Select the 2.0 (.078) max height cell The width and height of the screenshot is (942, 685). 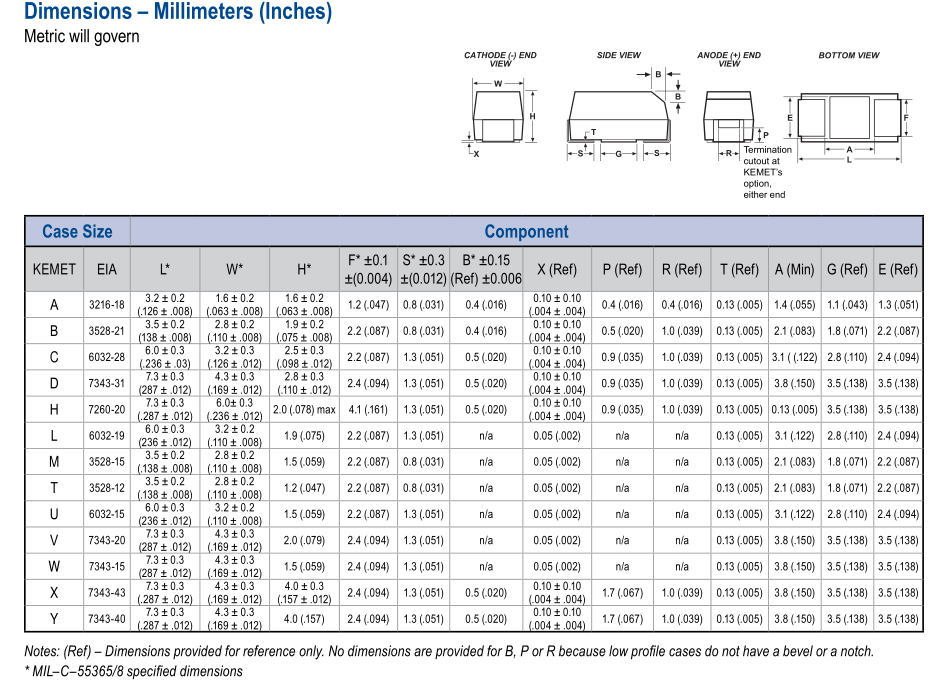click(304, 409)
